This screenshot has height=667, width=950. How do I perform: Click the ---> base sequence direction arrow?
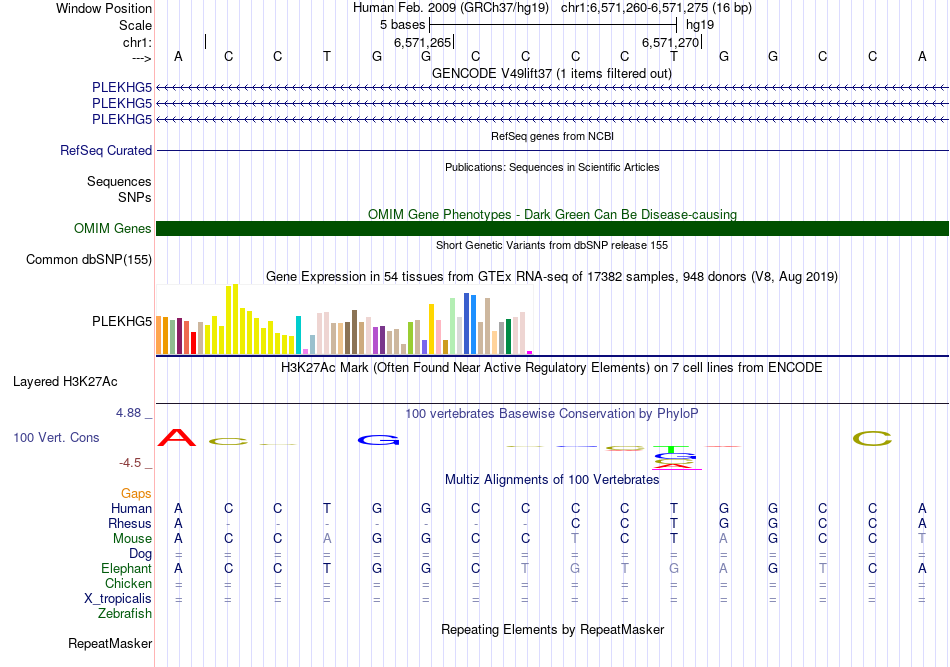pyautogui.click(x=142, y=58)
